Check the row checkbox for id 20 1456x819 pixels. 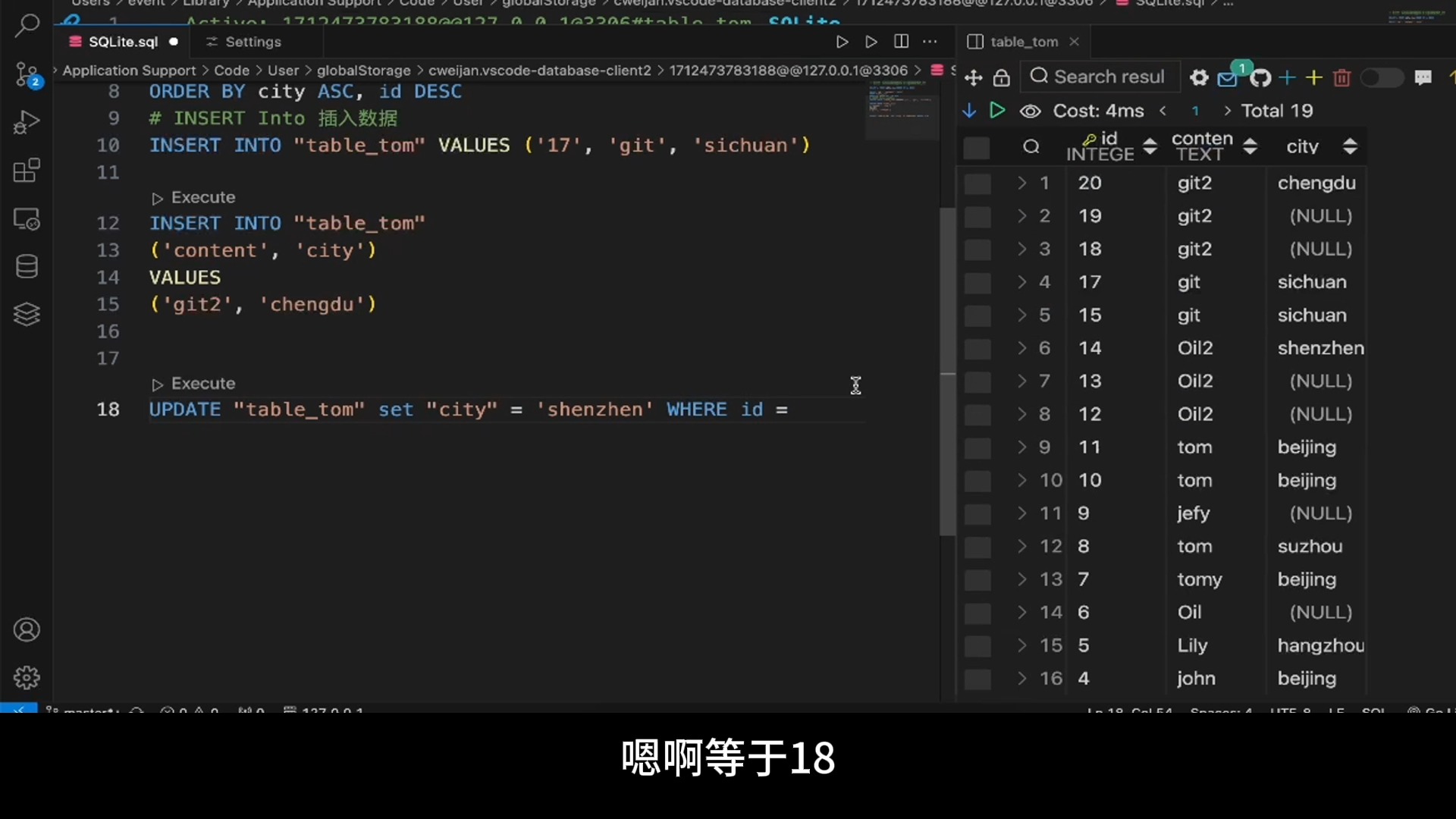point(977,184)
